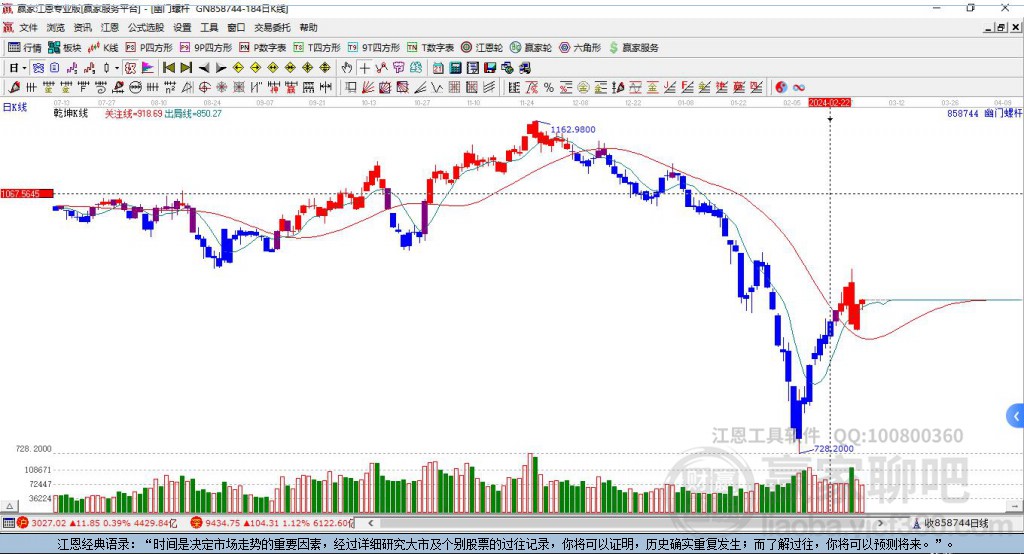Screen dimensions: 1024x554
Task: Open the 江恩 menu
Action: pos(110,27)
